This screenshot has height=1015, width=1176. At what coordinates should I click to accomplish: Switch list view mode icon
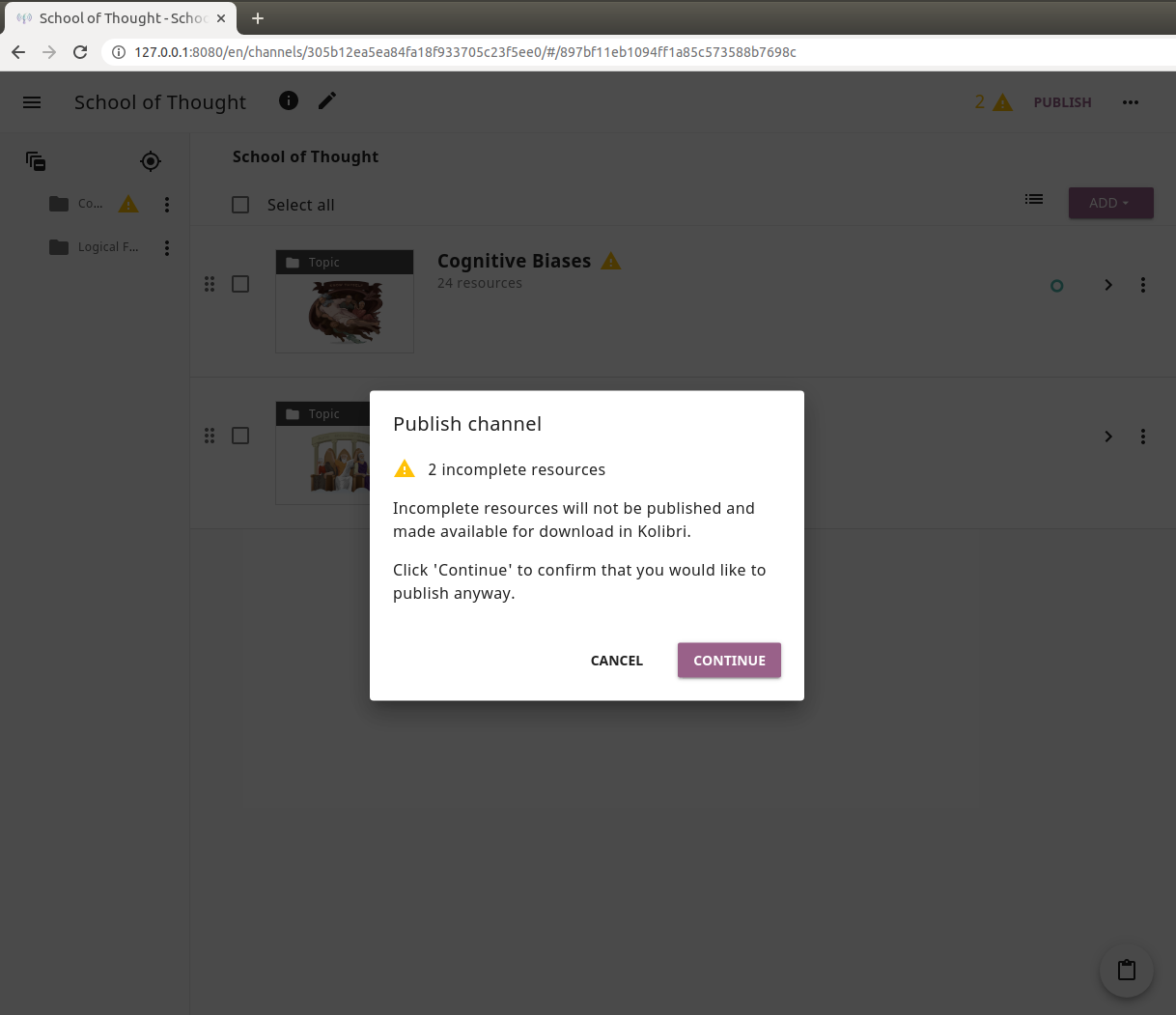[x=1034, y=199]
